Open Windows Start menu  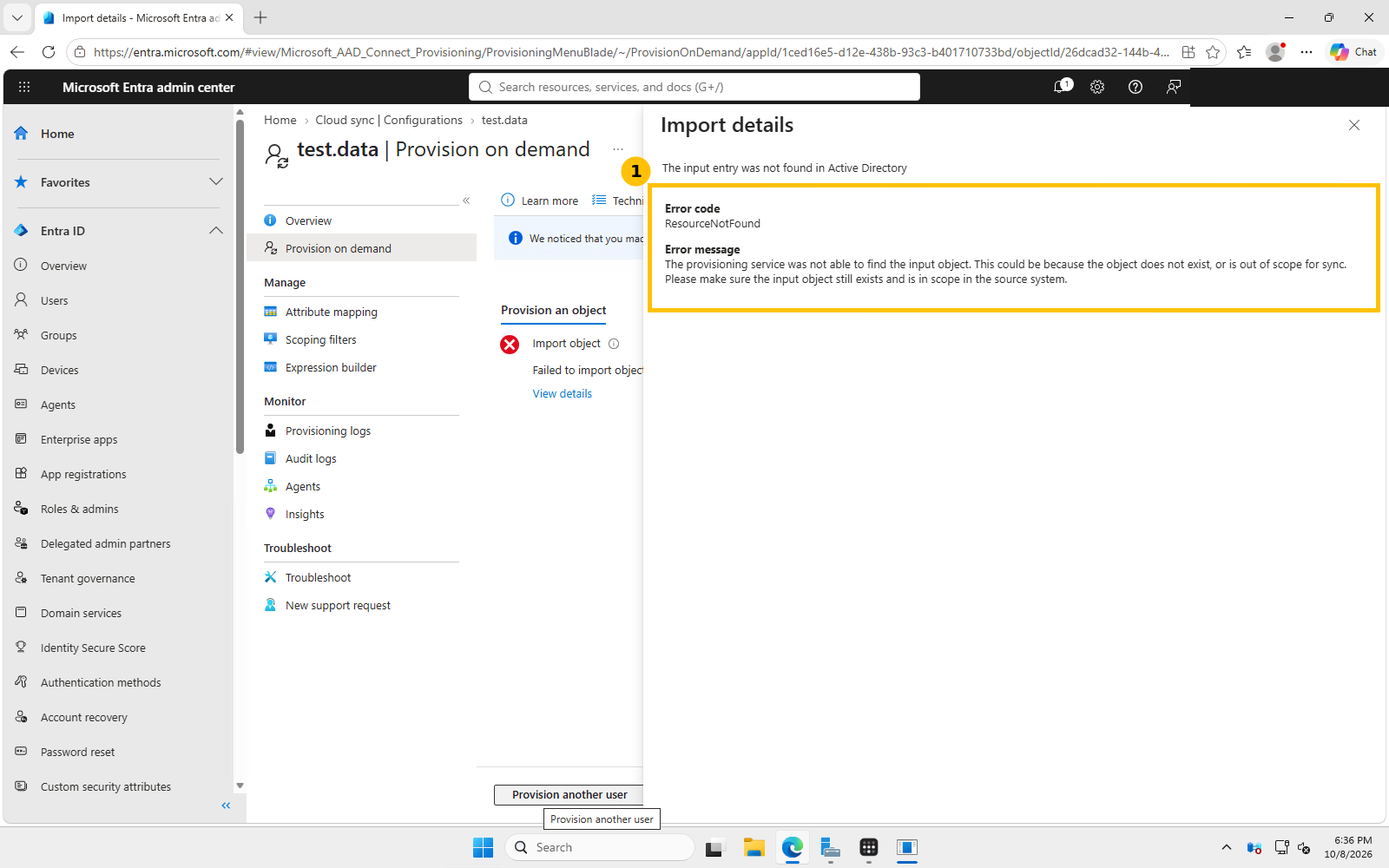(x=483, y=847)
